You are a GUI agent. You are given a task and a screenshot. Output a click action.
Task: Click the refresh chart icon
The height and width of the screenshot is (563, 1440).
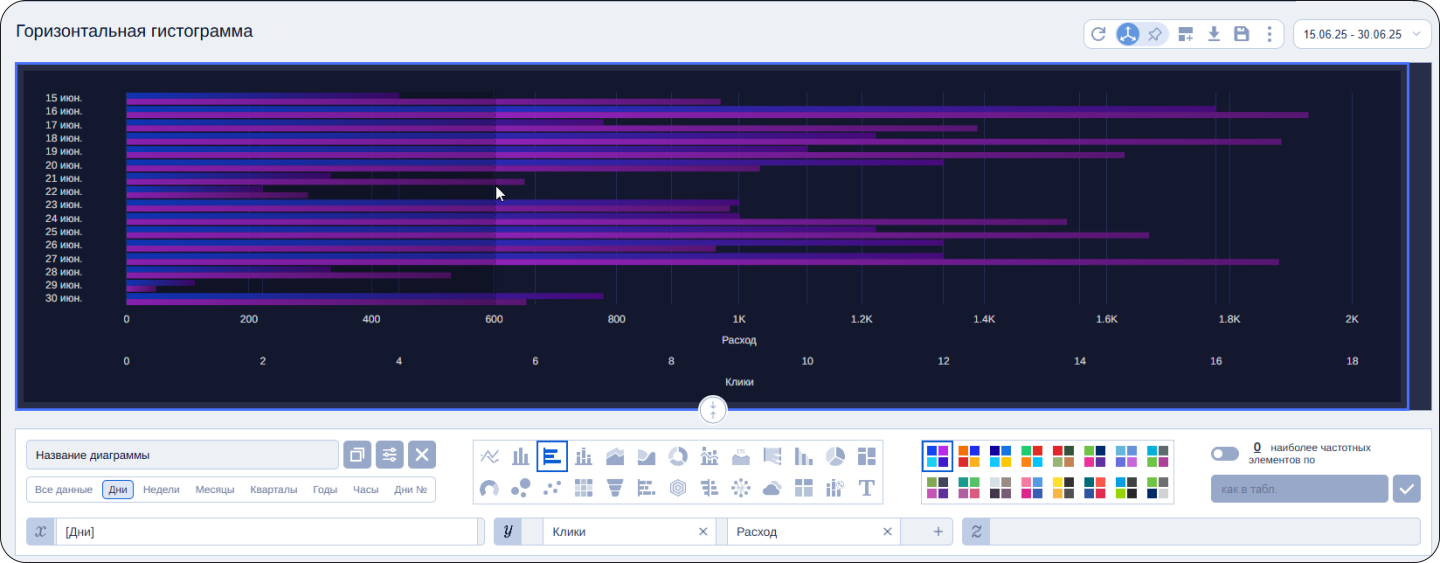pos(1098,34)
